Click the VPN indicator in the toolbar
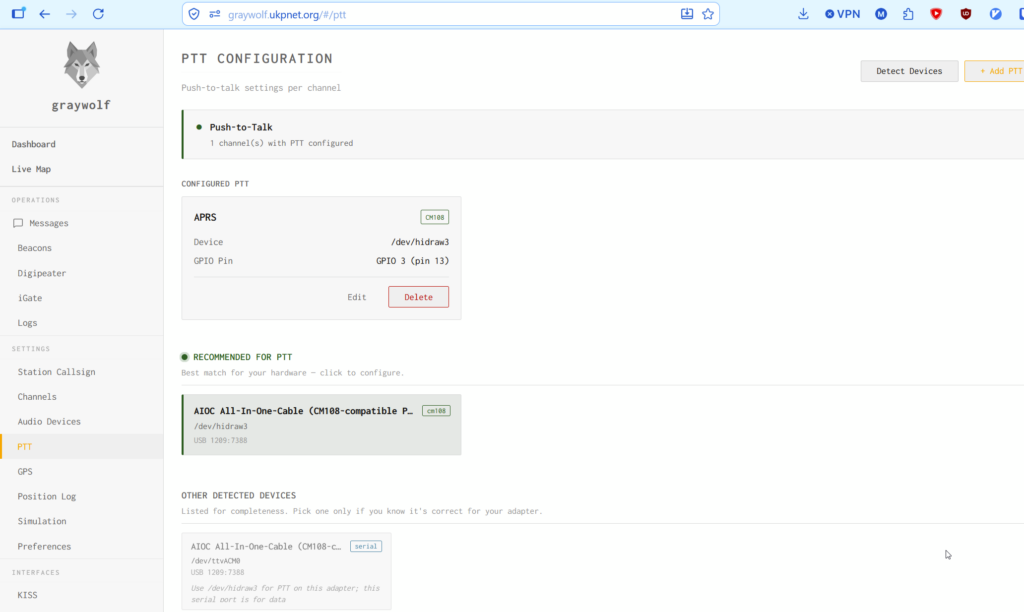This screenshot has width=1024, height=612. [842, 14]
